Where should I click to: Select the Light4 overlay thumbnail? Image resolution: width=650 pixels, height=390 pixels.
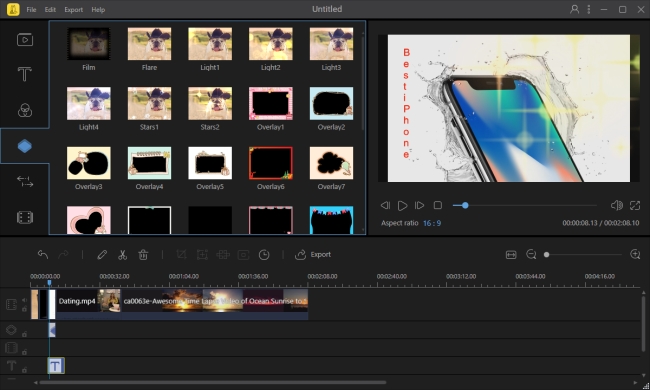89,104
